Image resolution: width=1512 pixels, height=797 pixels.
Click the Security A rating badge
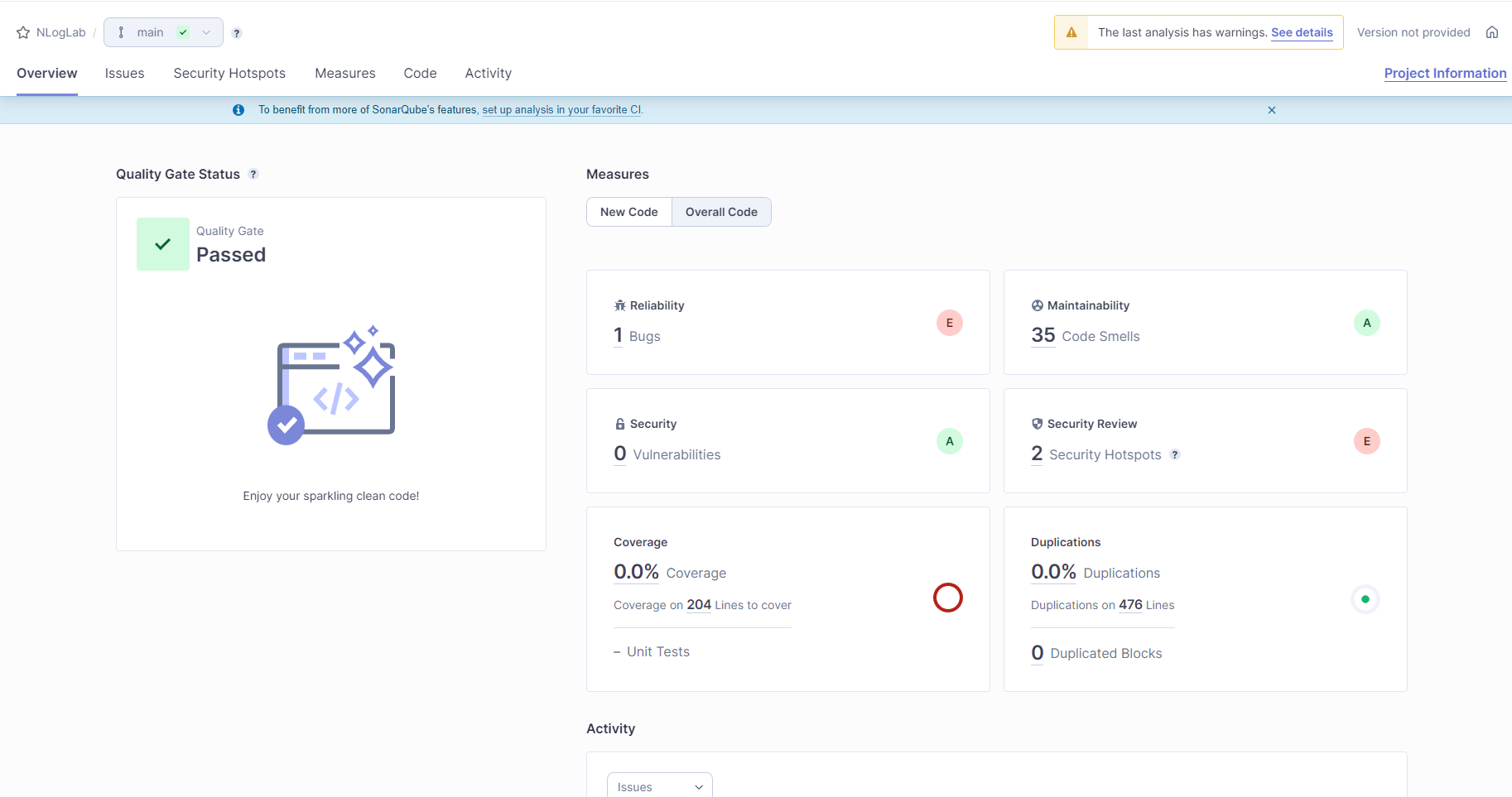coord(949,441)
